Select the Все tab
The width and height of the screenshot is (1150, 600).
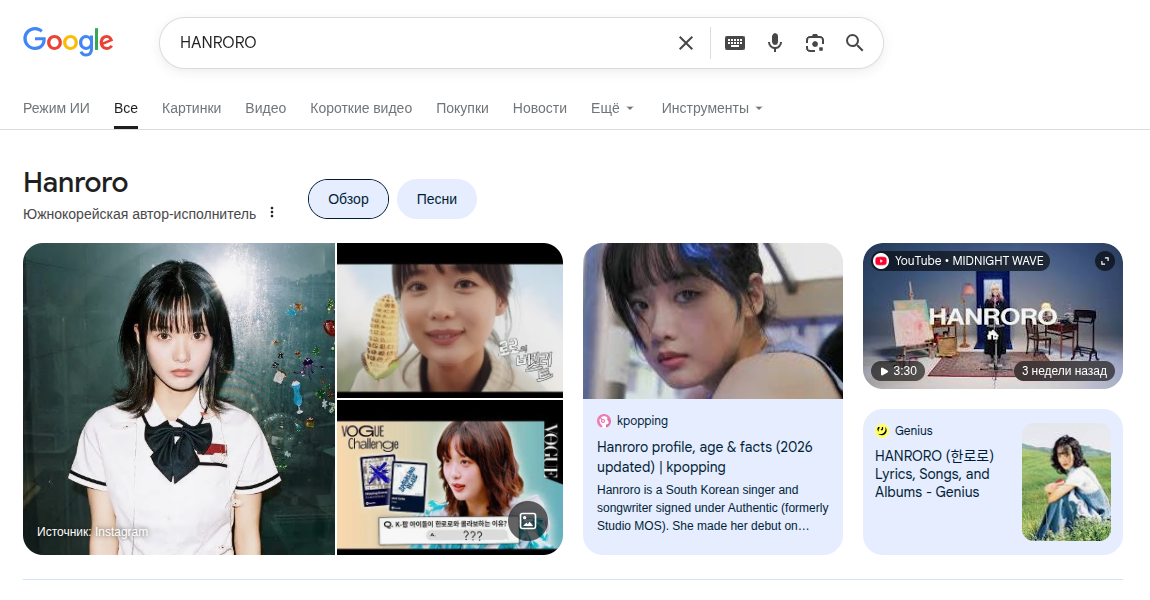(125, 109)
